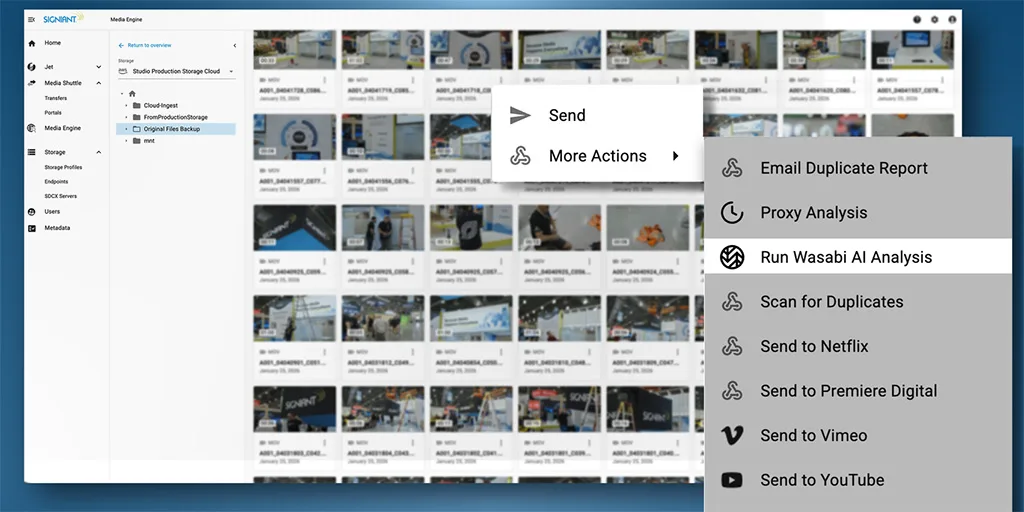
Task: Choose Send to Netflix from menu
Action: click(814, 347)
